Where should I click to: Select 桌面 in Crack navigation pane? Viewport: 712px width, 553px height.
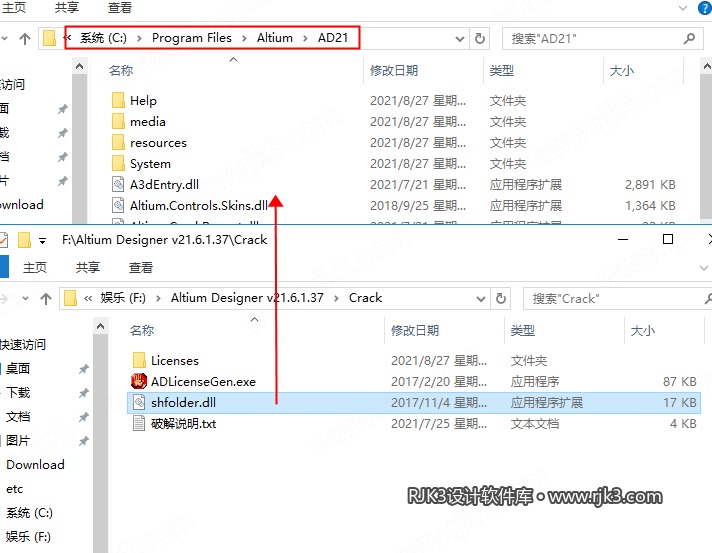pyautogui.click(x=18, y=368)
